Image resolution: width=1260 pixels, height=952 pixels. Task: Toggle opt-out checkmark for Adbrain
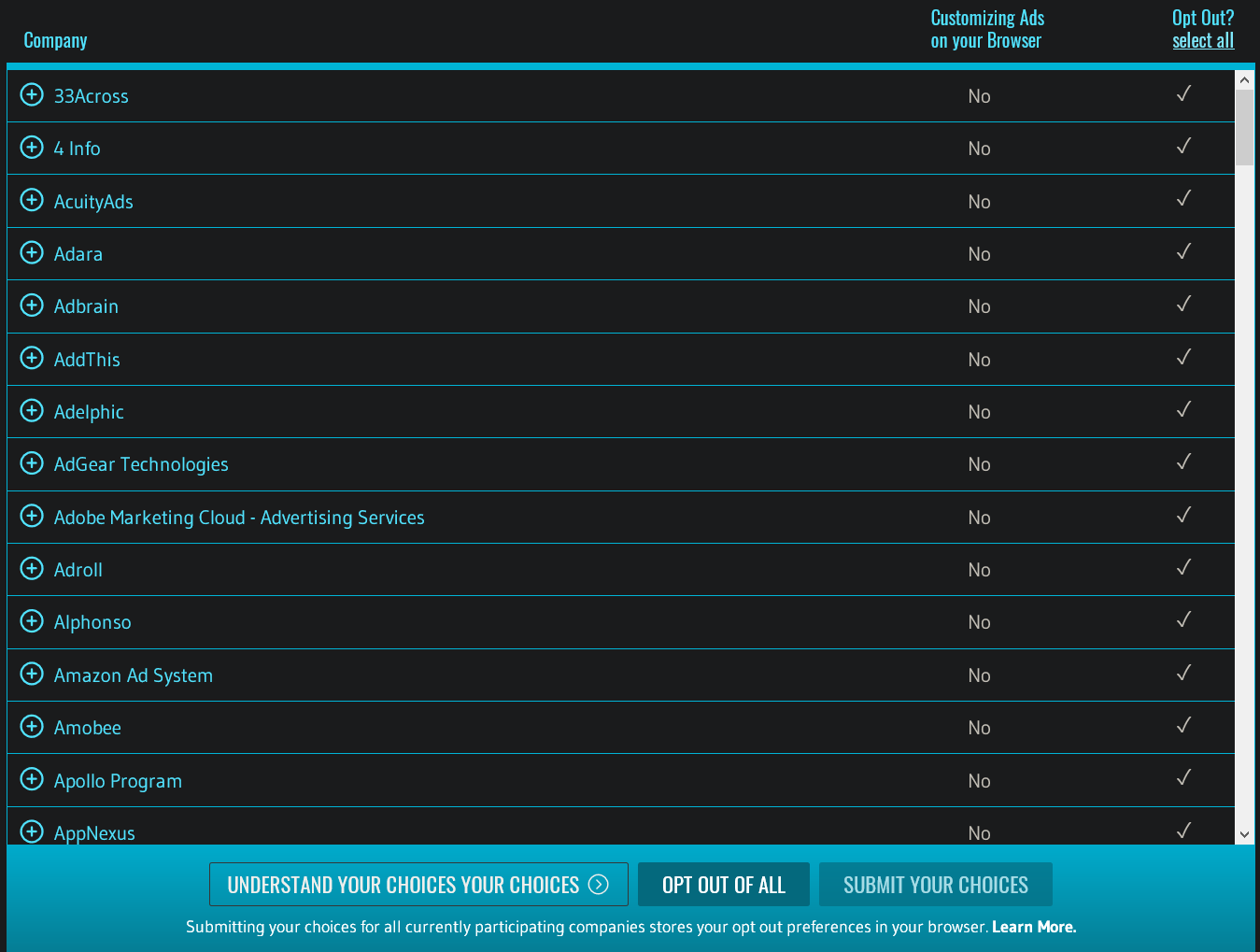[x=1183, y=304]
